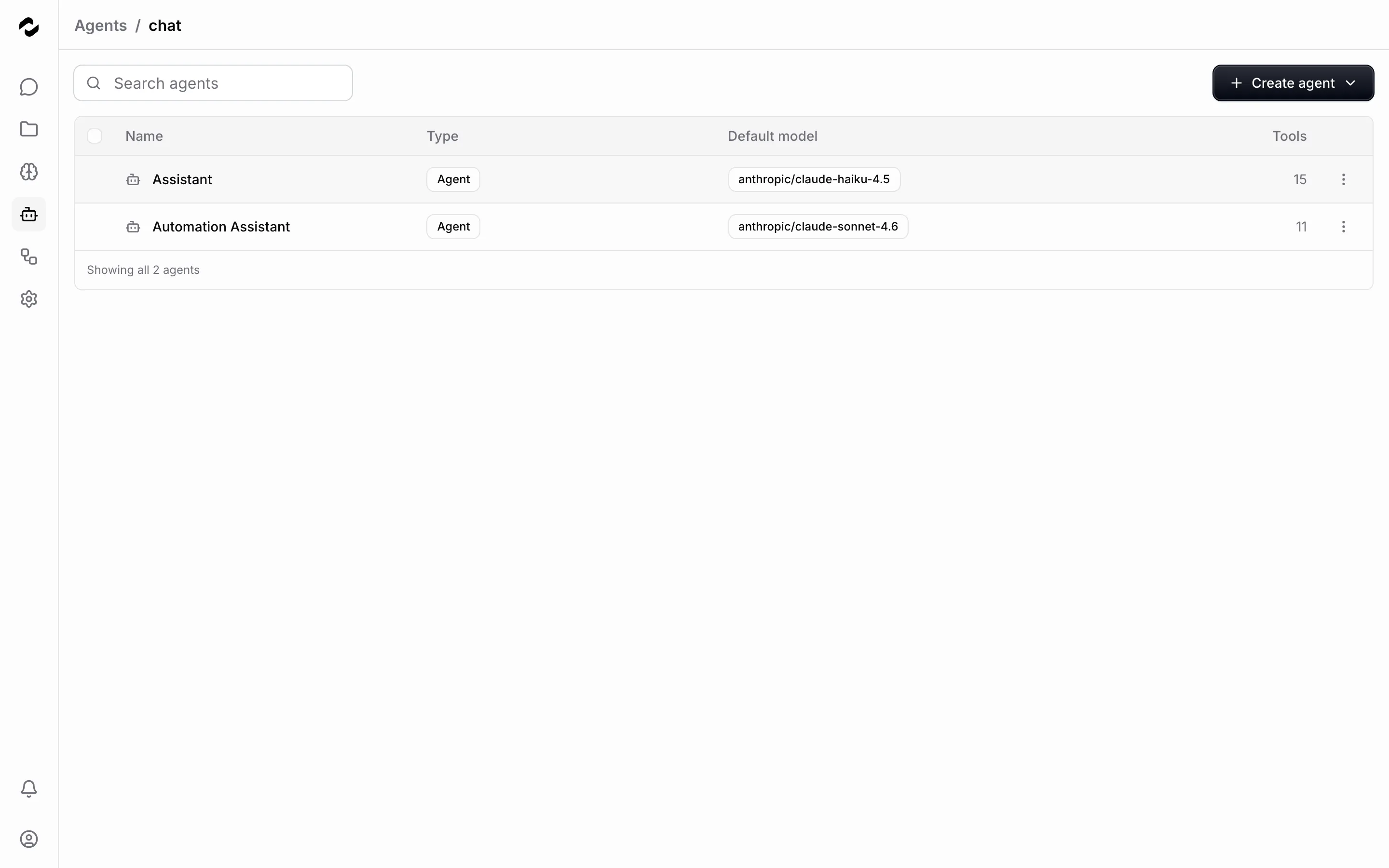
Task: Click robot icon beside Assistant row
Action: click(133, 180)
